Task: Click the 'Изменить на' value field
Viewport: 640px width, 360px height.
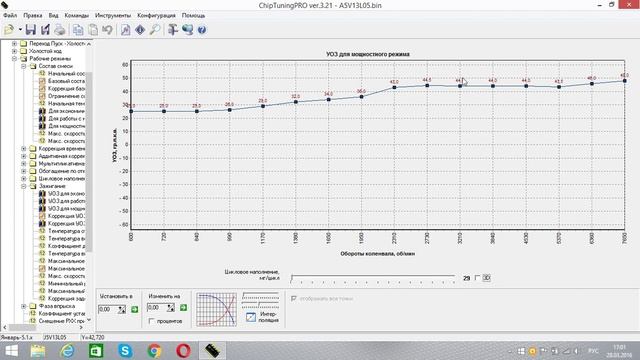Action: pyautogui.click(x=157, y=307)
